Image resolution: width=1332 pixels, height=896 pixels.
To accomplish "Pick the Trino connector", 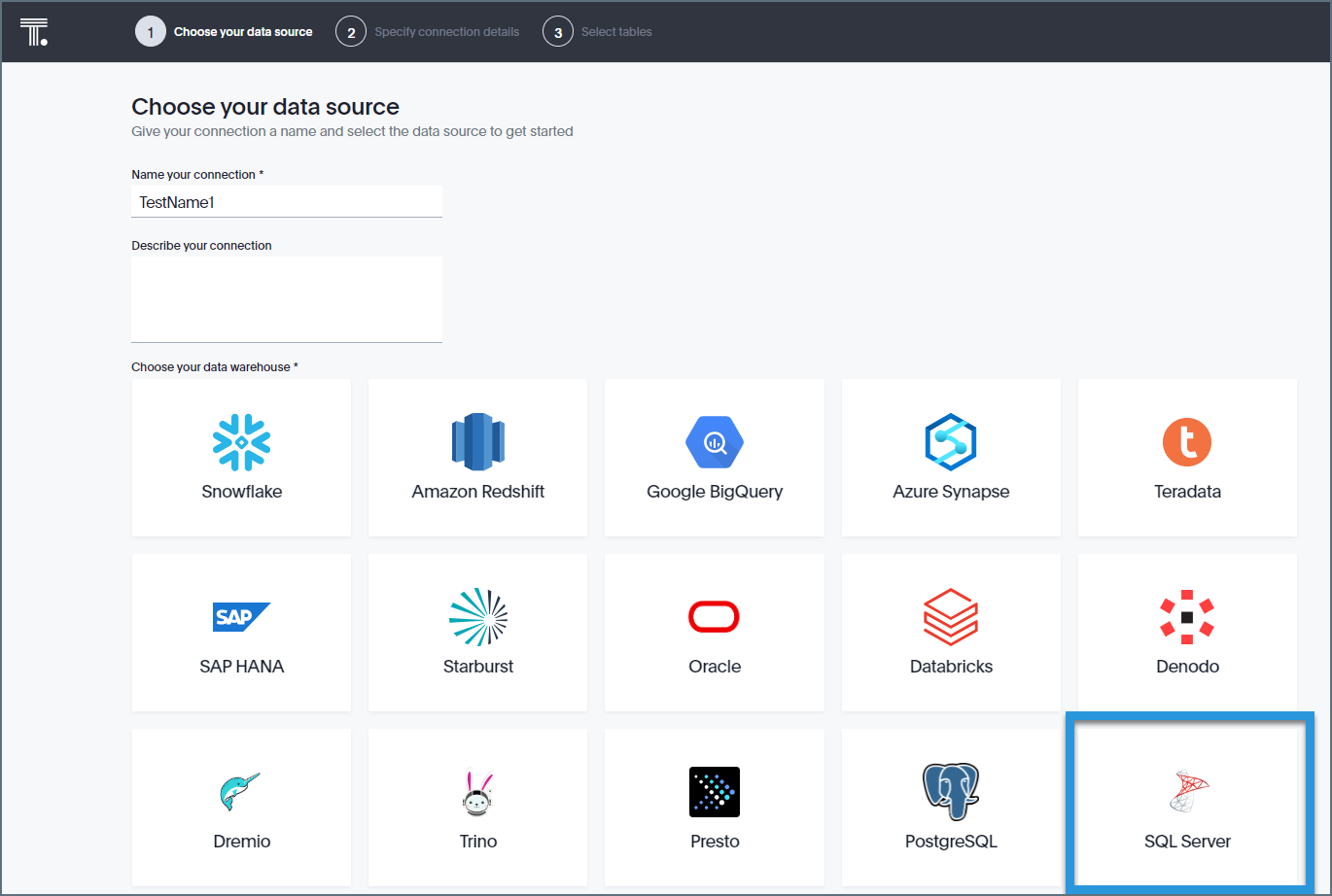I will [477, 807].
